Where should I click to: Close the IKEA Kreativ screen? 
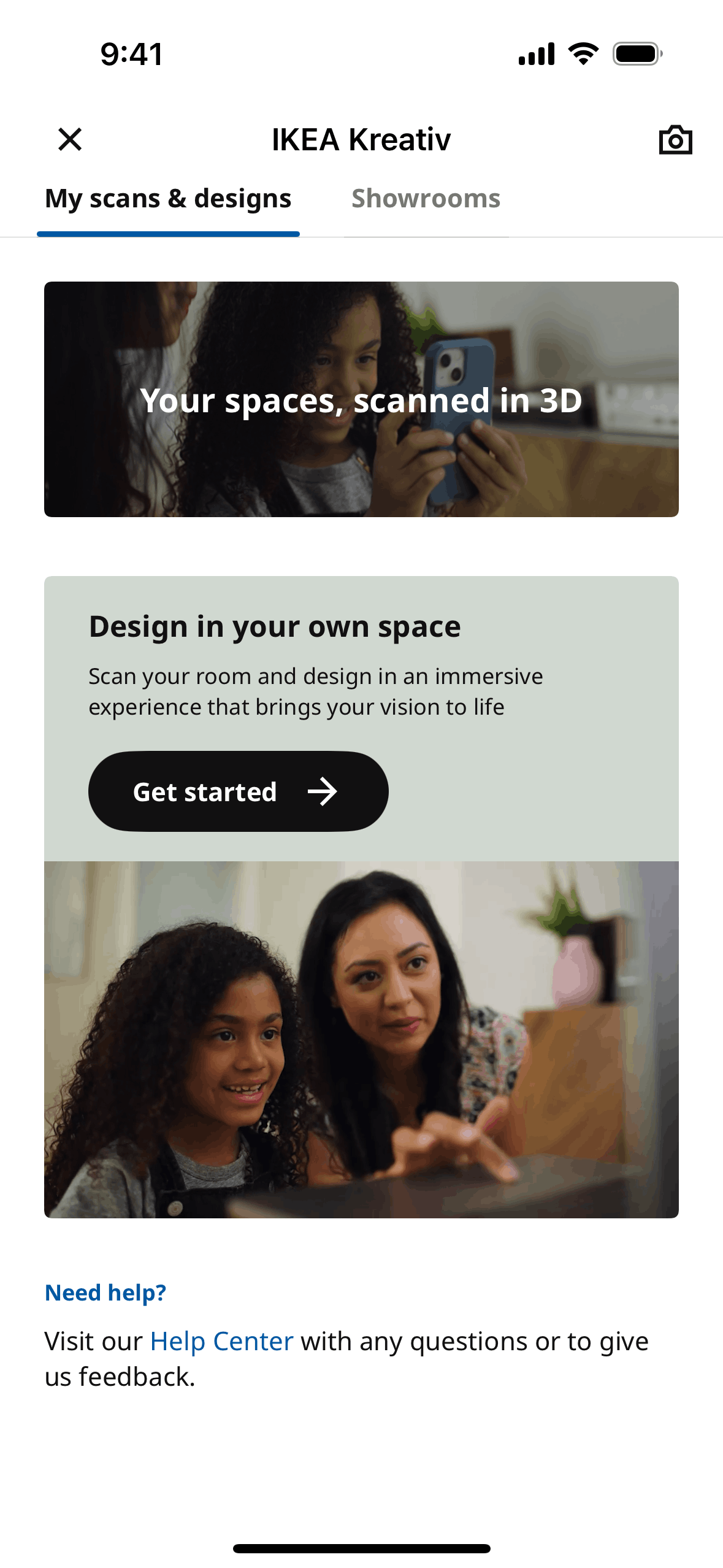[x=70, y=139]
